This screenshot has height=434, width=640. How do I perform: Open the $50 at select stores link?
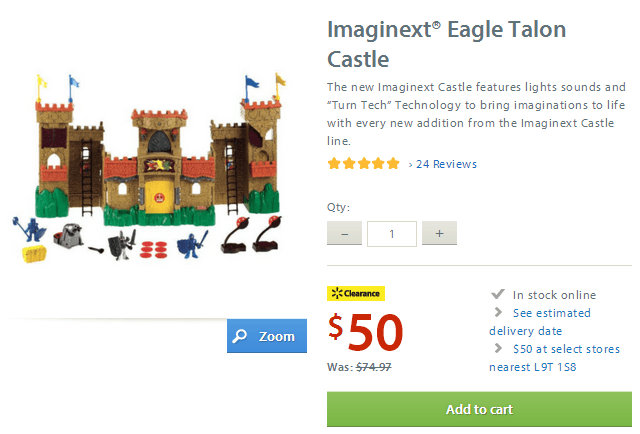click(565, 349)
